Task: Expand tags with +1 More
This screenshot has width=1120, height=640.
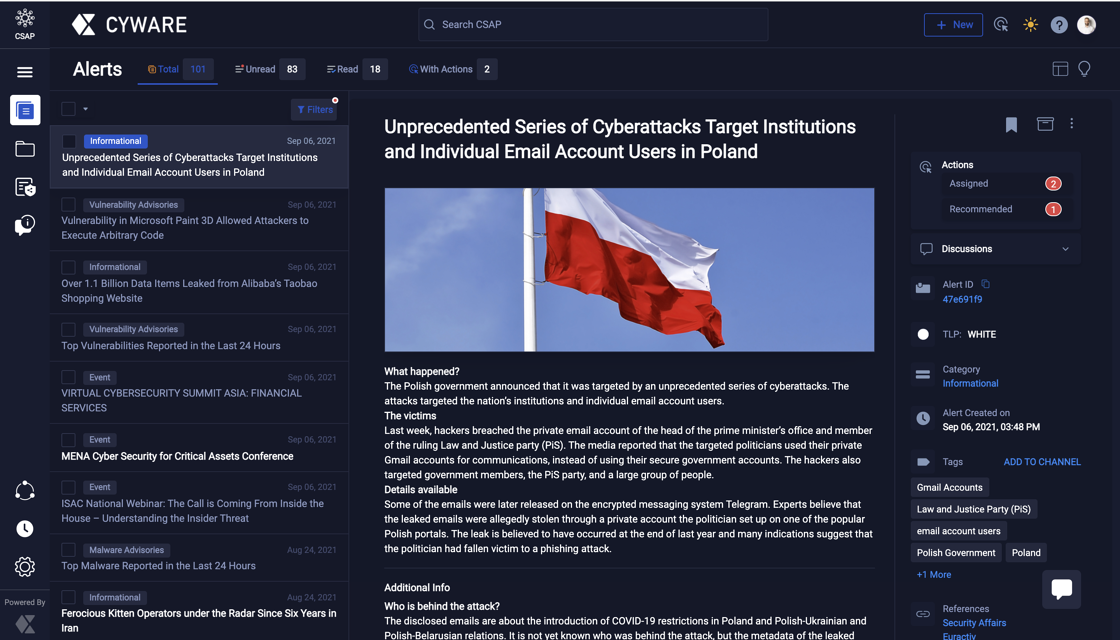Action: [933, 575]
